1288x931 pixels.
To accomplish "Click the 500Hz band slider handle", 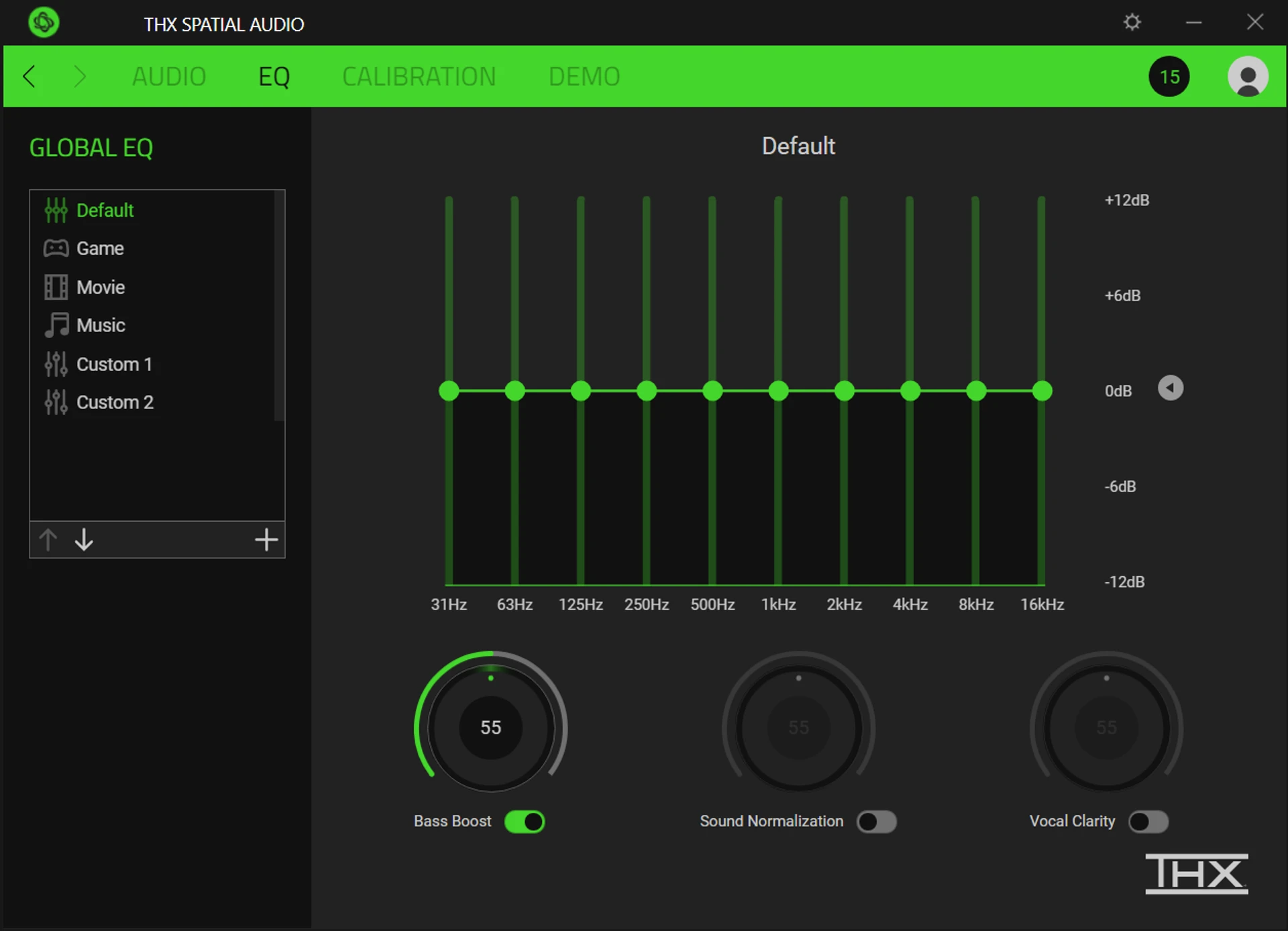I will pos(712,391).
